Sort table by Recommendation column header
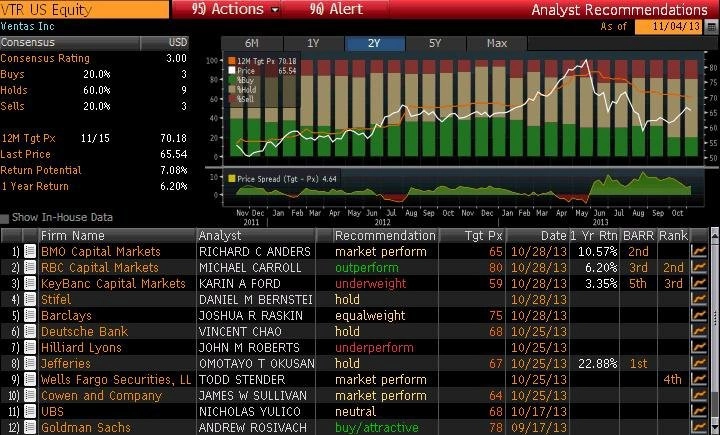This screenshot has height=435, width=720. [385, 236]
